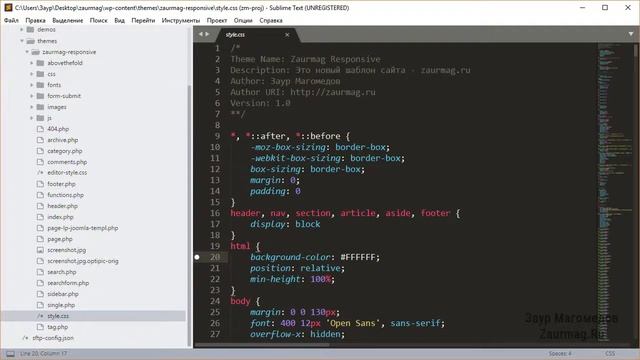Click the sidebar vertical scrollbar
Image resolution: width=640 pixels, height=360 pixels.
[189, 216]
